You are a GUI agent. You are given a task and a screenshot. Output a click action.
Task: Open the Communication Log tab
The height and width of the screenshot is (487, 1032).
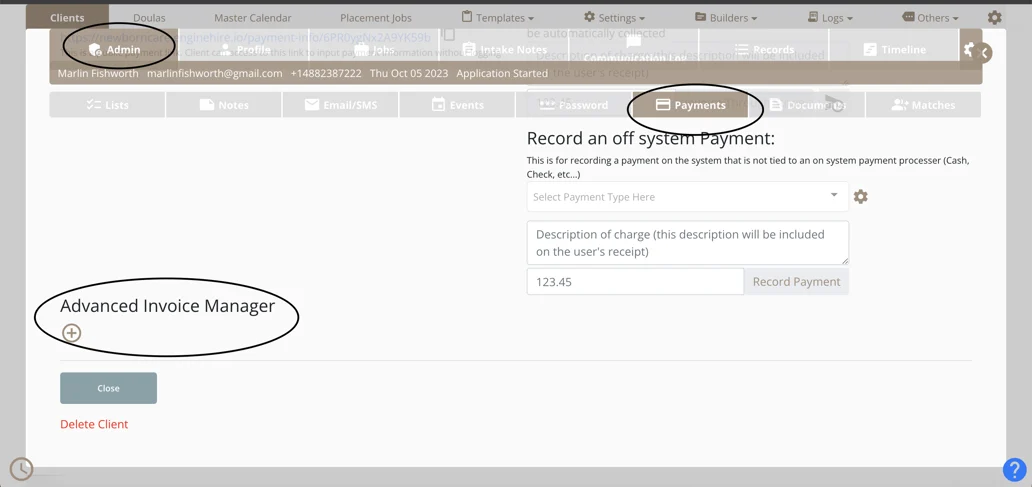tap(634, 50)
